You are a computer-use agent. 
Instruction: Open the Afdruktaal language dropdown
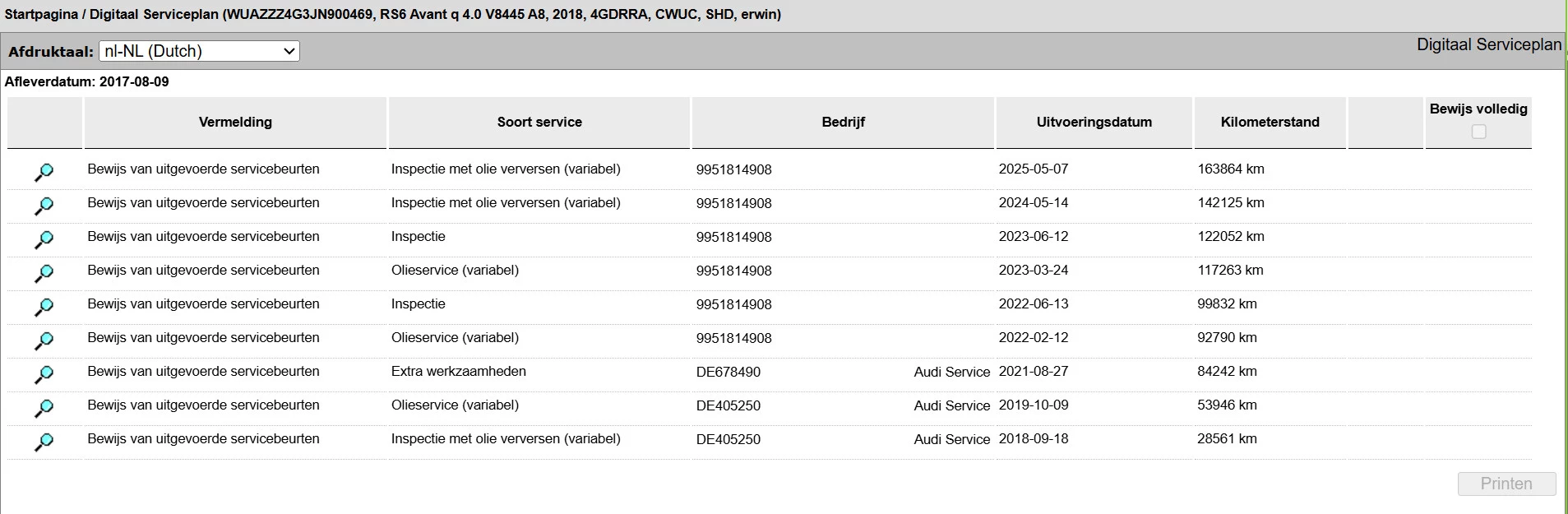pyautogui.click(x=199, y=51)
